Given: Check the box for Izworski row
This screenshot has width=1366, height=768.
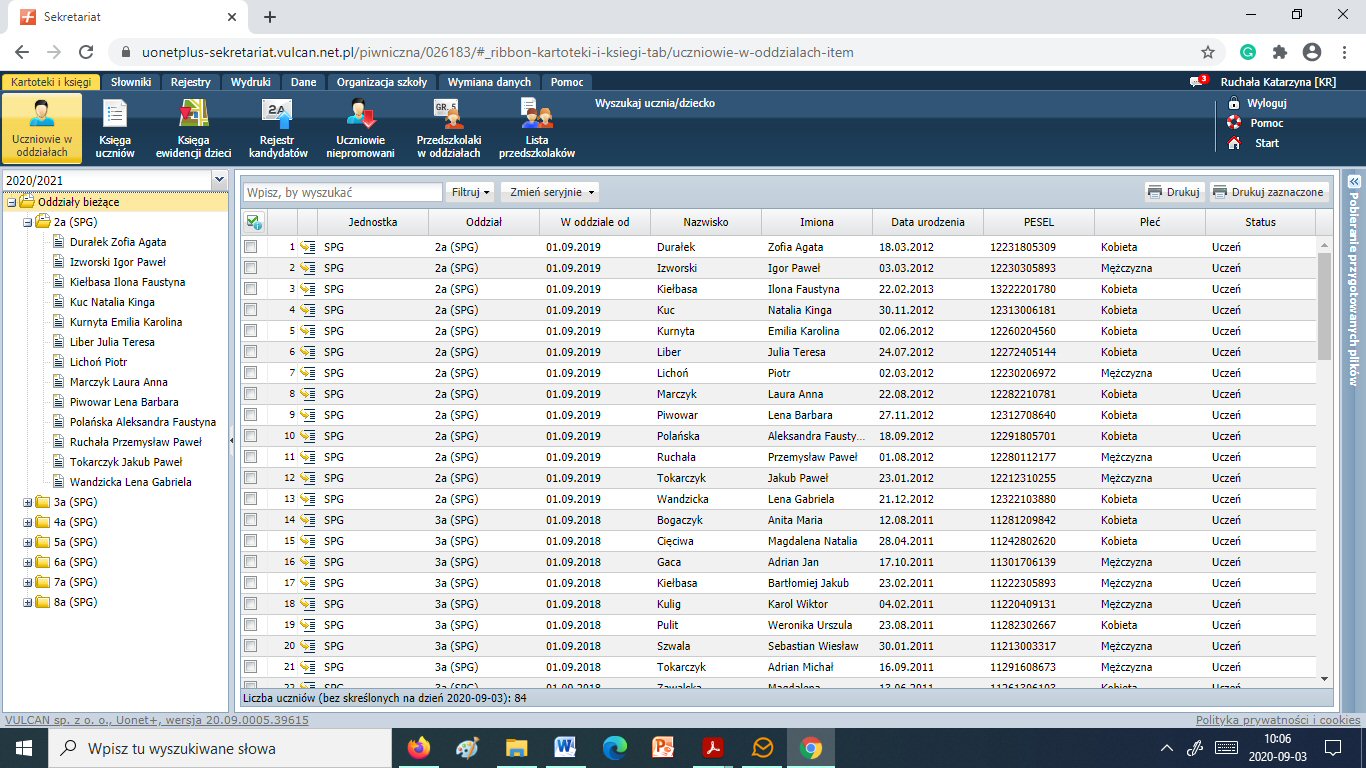Looking at the screenshot, I should pyautogui.click(x=251, y=268).
